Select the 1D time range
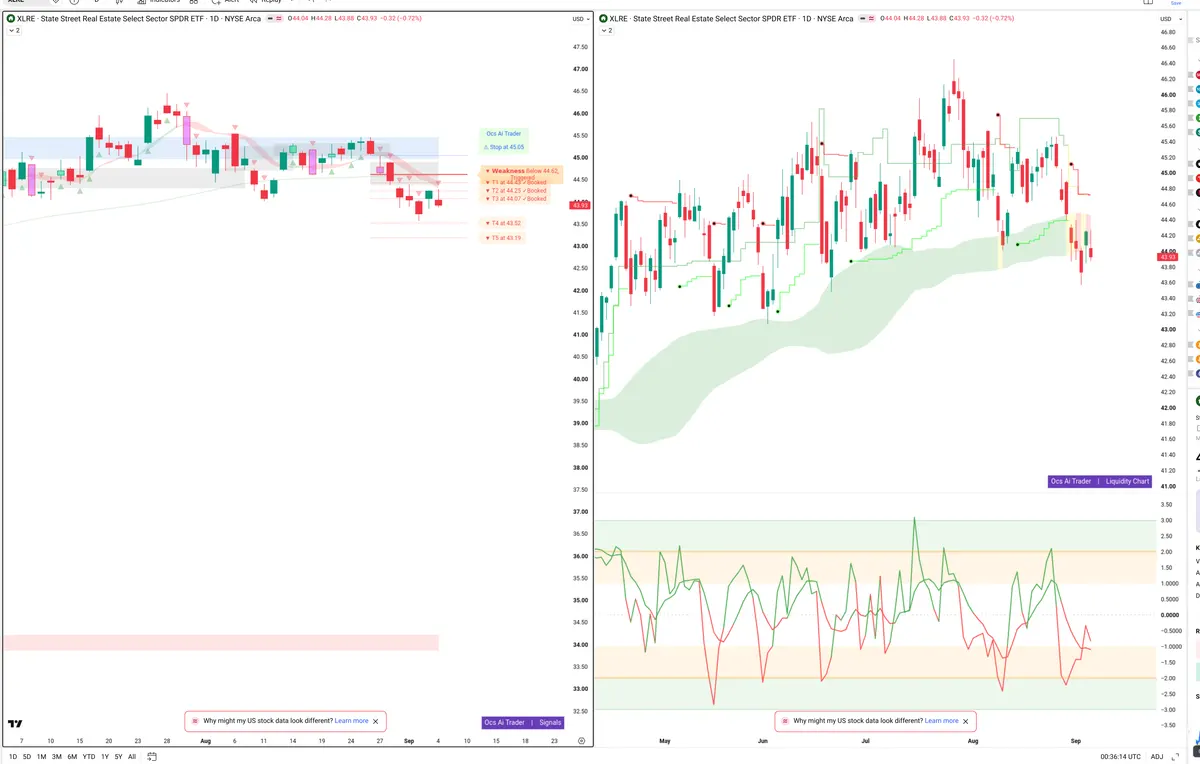Viewport: 1200px width, 764px height. point(12,757)
